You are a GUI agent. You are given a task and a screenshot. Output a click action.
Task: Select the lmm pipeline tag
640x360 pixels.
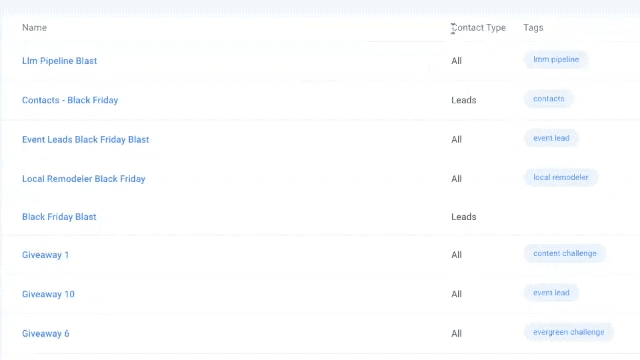tap(556, 60)
